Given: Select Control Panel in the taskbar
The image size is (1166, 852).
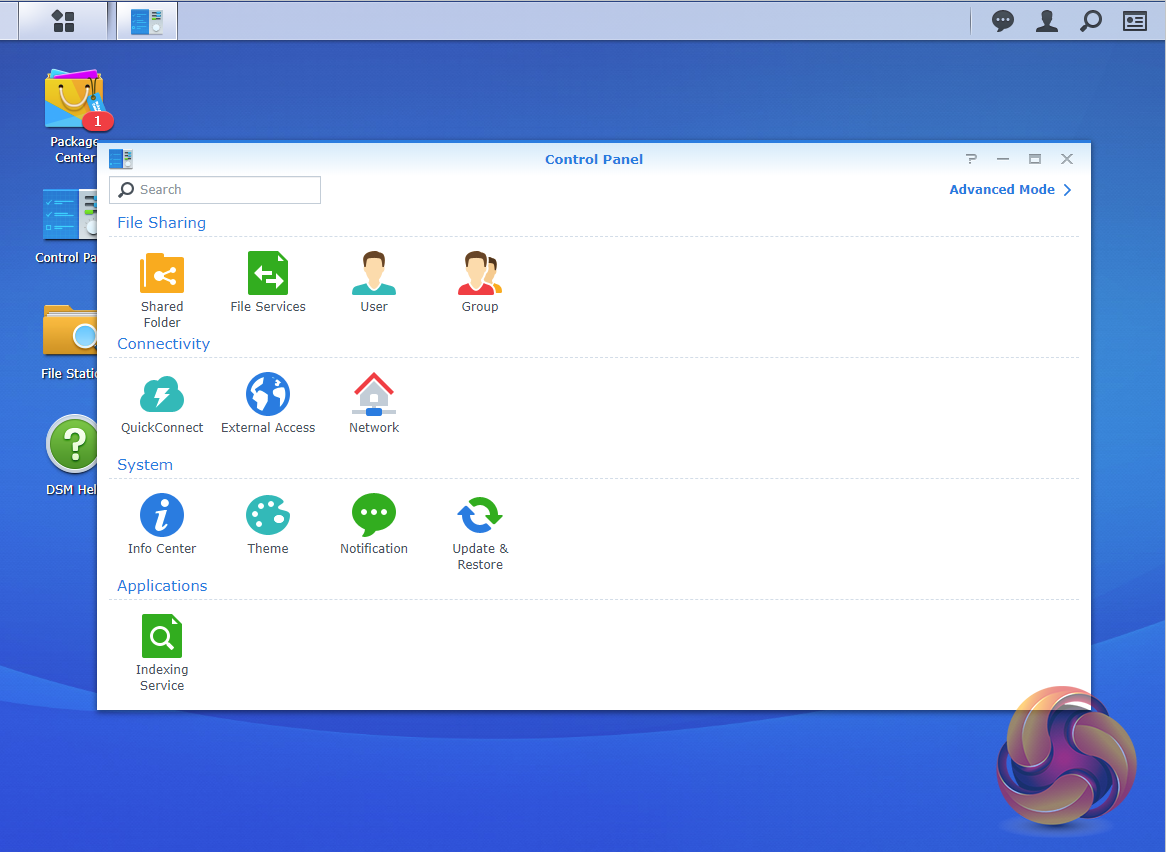Looking at the screenshot, I should (x=147, y=21).
